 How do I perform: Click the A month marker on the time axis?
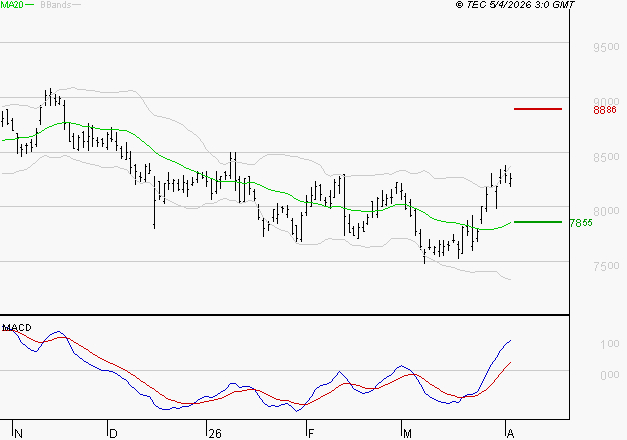510,434
